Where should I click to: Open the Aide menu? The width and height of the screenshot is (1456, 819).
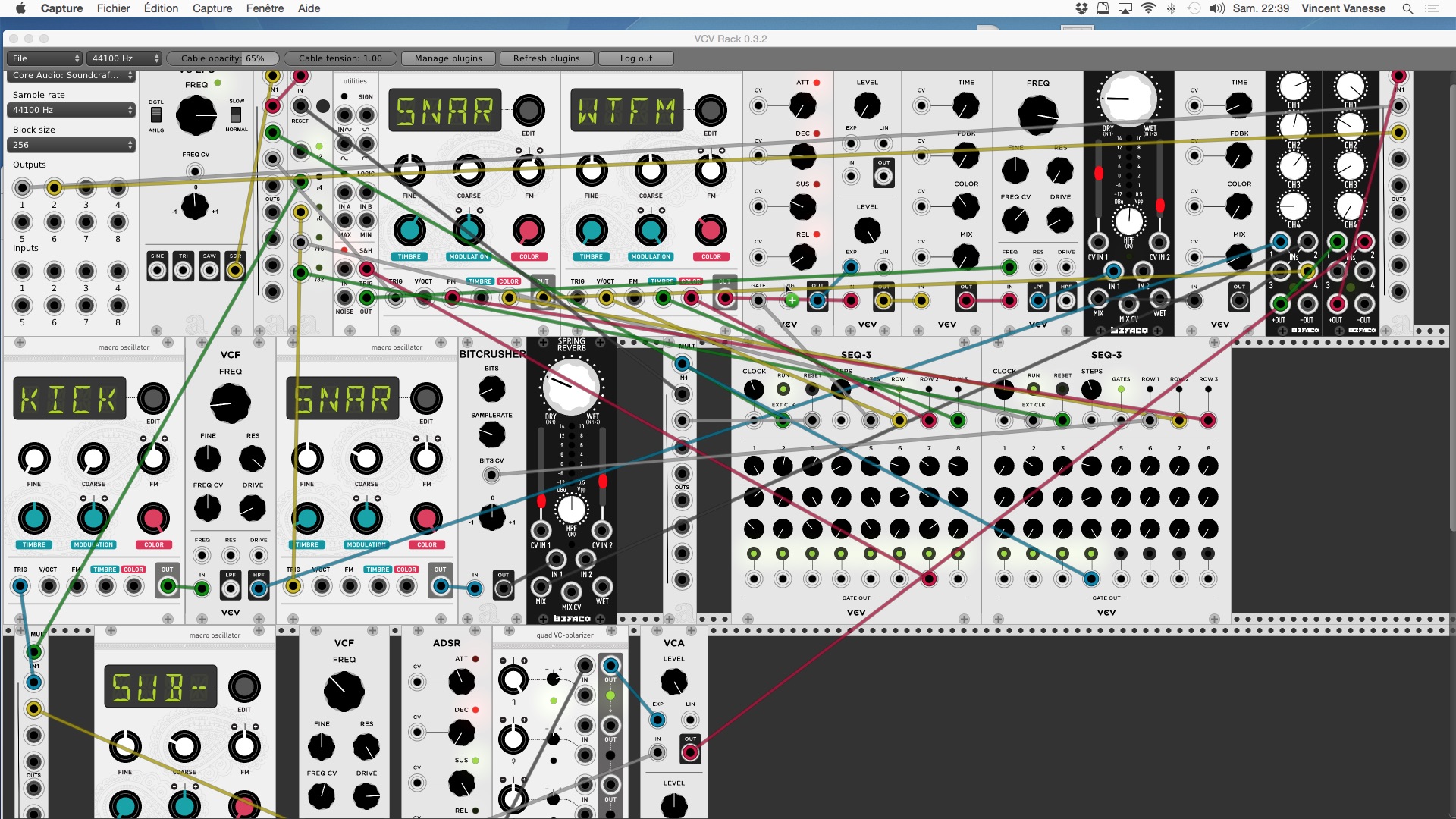point(309,8)
